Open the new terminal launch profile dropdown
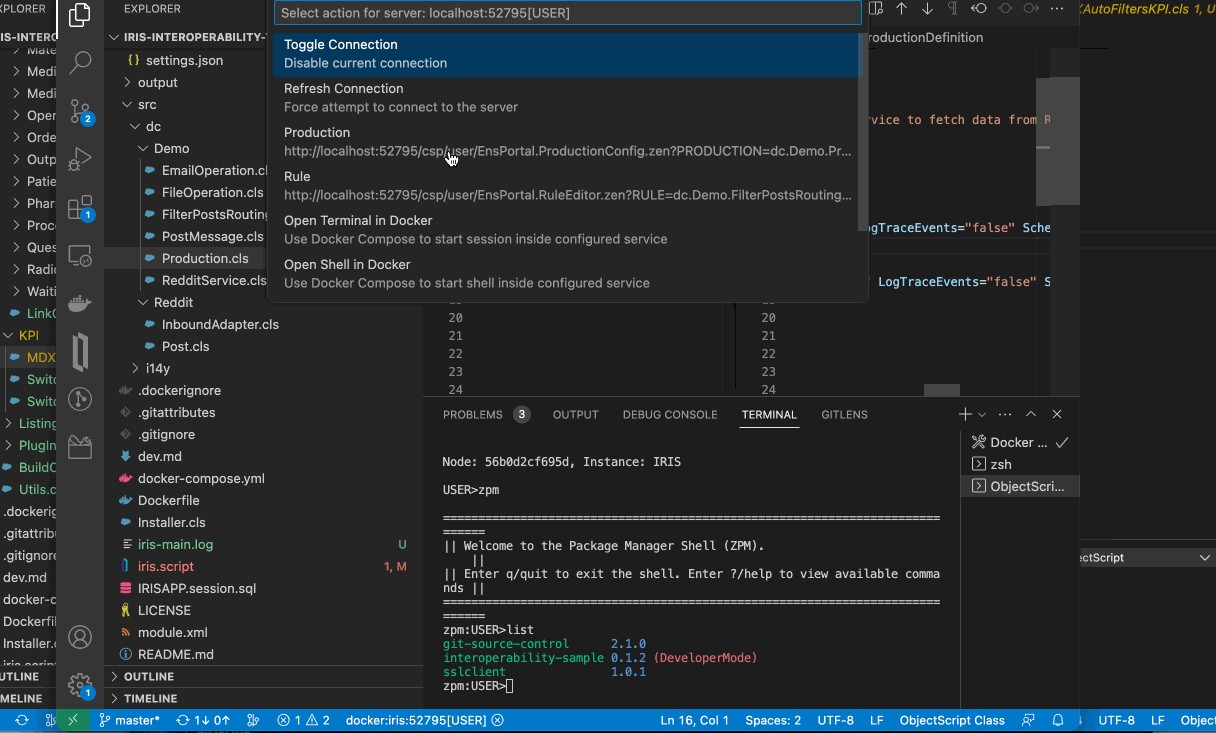Viewport: 1216px width, 733px height. point(982,414)
